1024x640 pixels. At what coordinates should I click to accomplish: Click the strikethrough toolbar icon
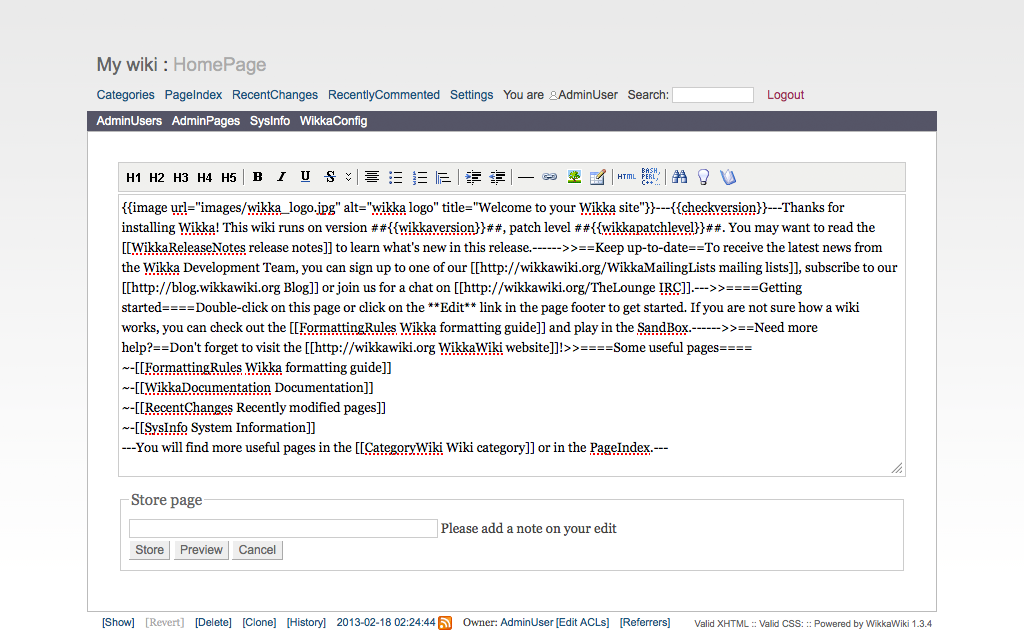(330, 177)
